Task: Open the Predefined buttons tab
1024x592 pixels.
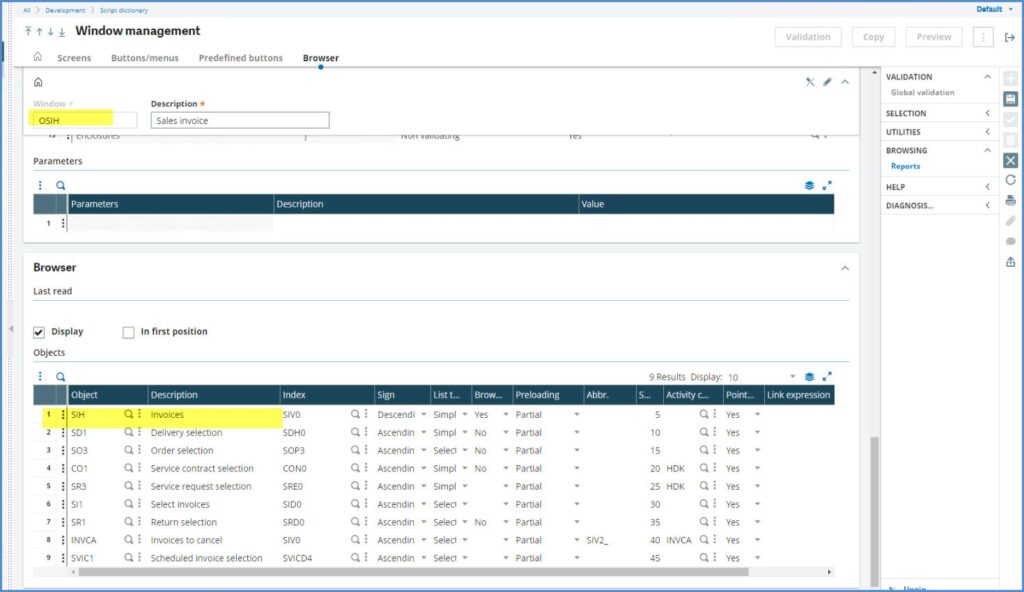Action: point(240,58)
